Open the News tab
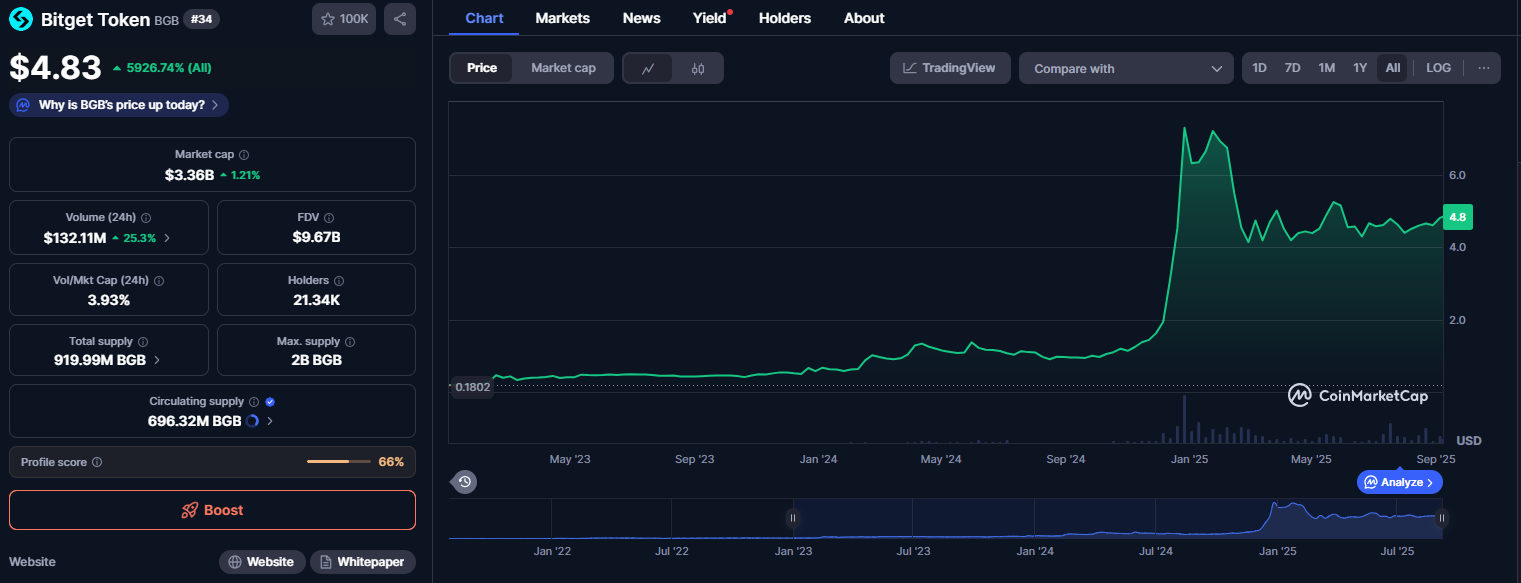The height and width of the screenshot is (583, 1521). 641,18
